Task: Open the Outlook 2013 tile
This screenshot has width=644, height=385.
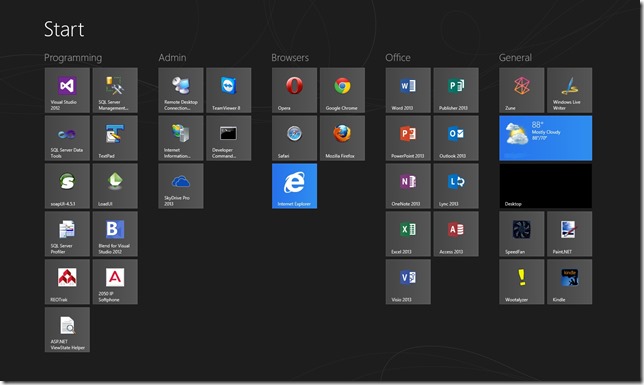Action: click(456, 138)
